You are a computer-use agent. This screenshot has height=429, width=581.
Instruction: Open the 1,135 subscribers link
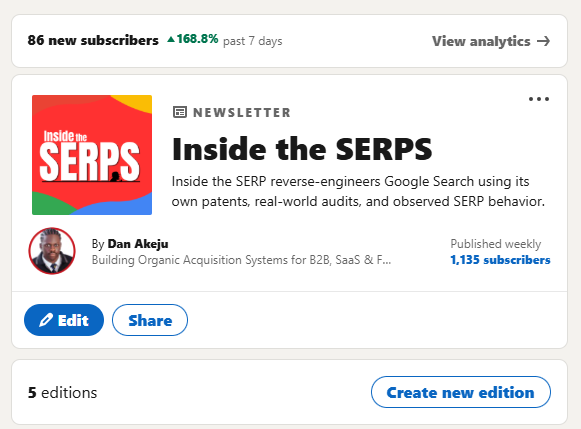(500, 260)
